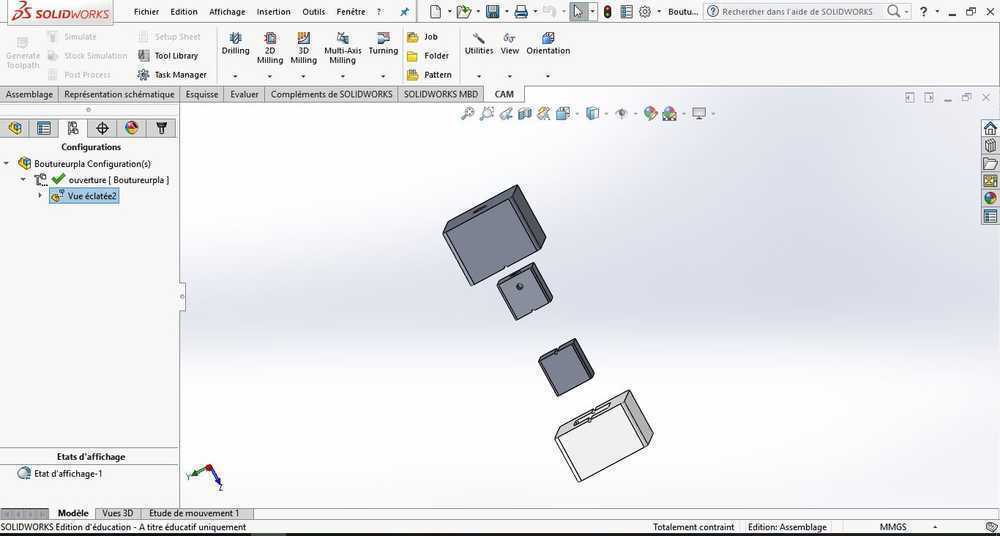This screenshot has height=536, width=1000.
Task: Open the Drilling dropdown arrow
Action: pyautogui.click(x=235, y=76)
